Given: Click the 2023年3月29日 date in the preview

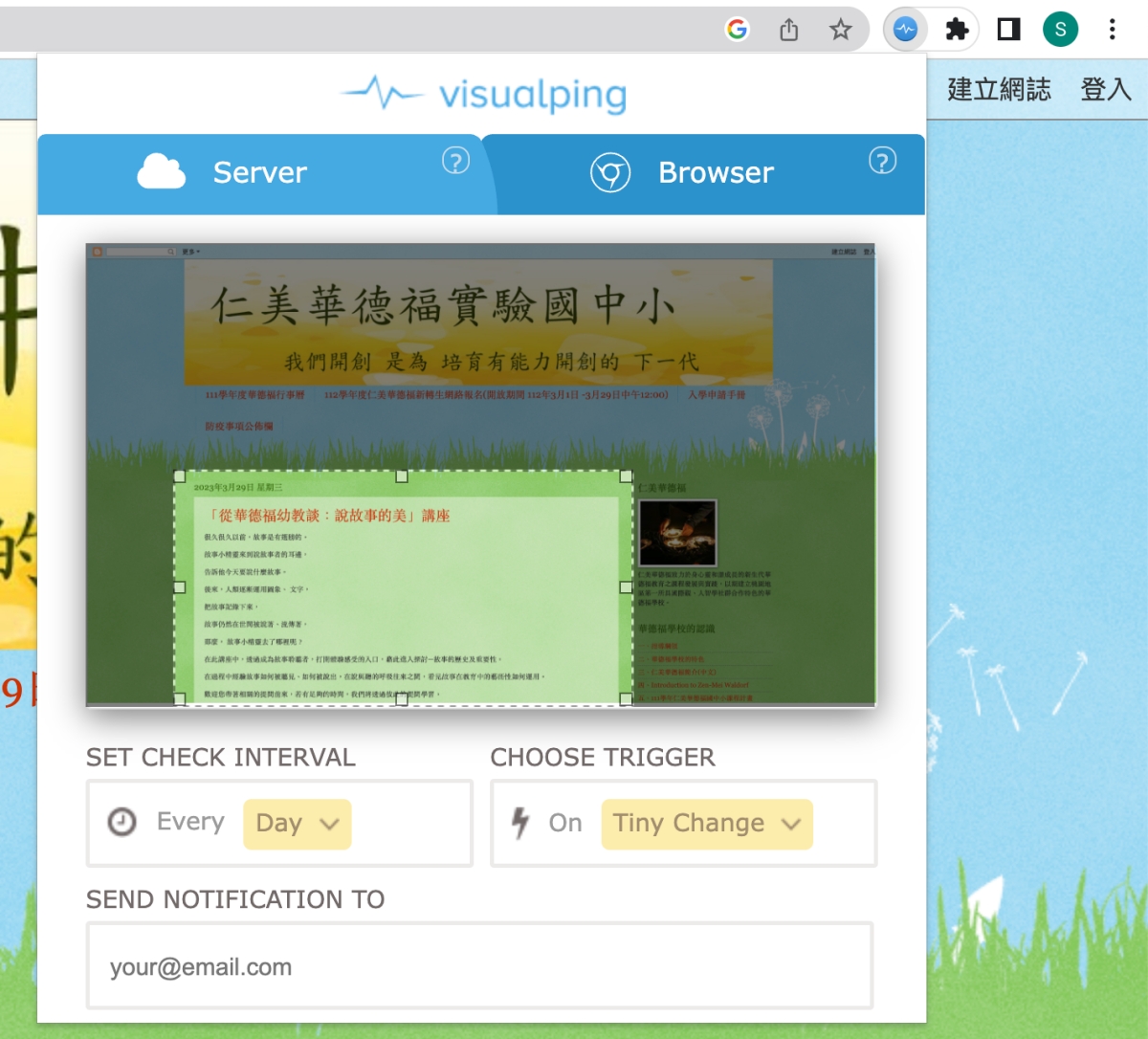Looking at the screenshot, I should [x=238, y=488].
